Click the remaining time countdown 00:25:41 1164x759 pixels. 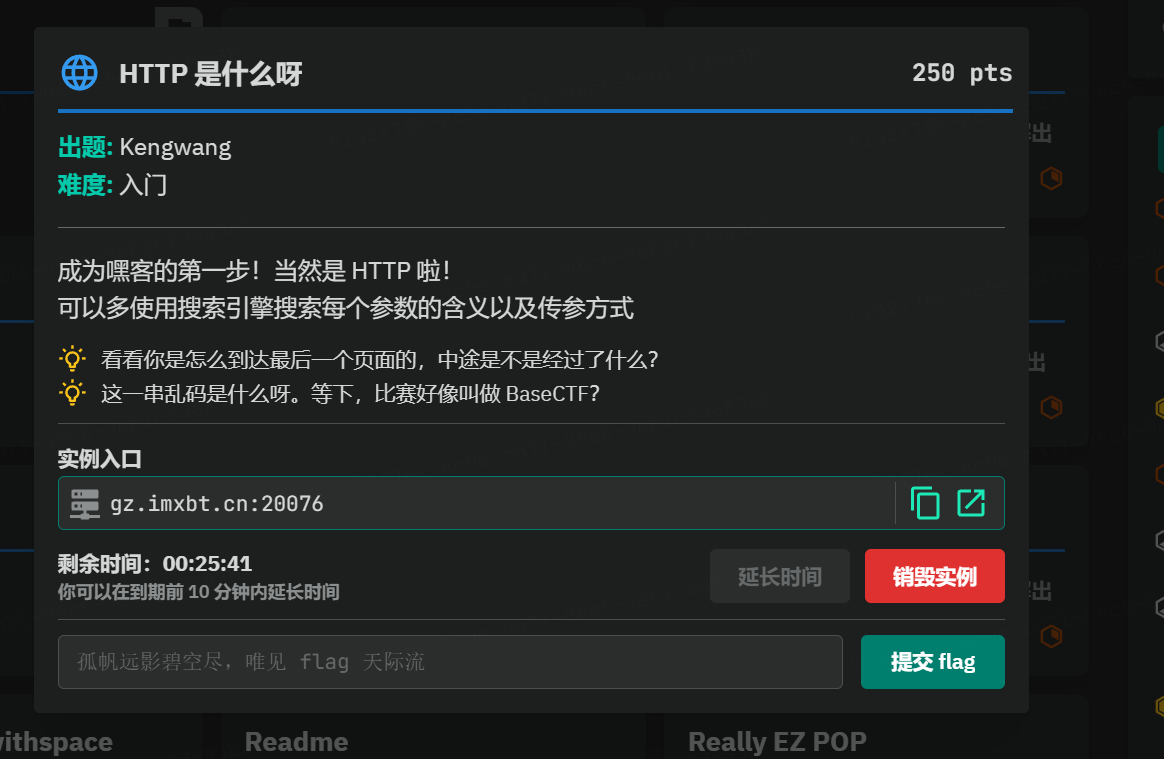tap(208, 564)
